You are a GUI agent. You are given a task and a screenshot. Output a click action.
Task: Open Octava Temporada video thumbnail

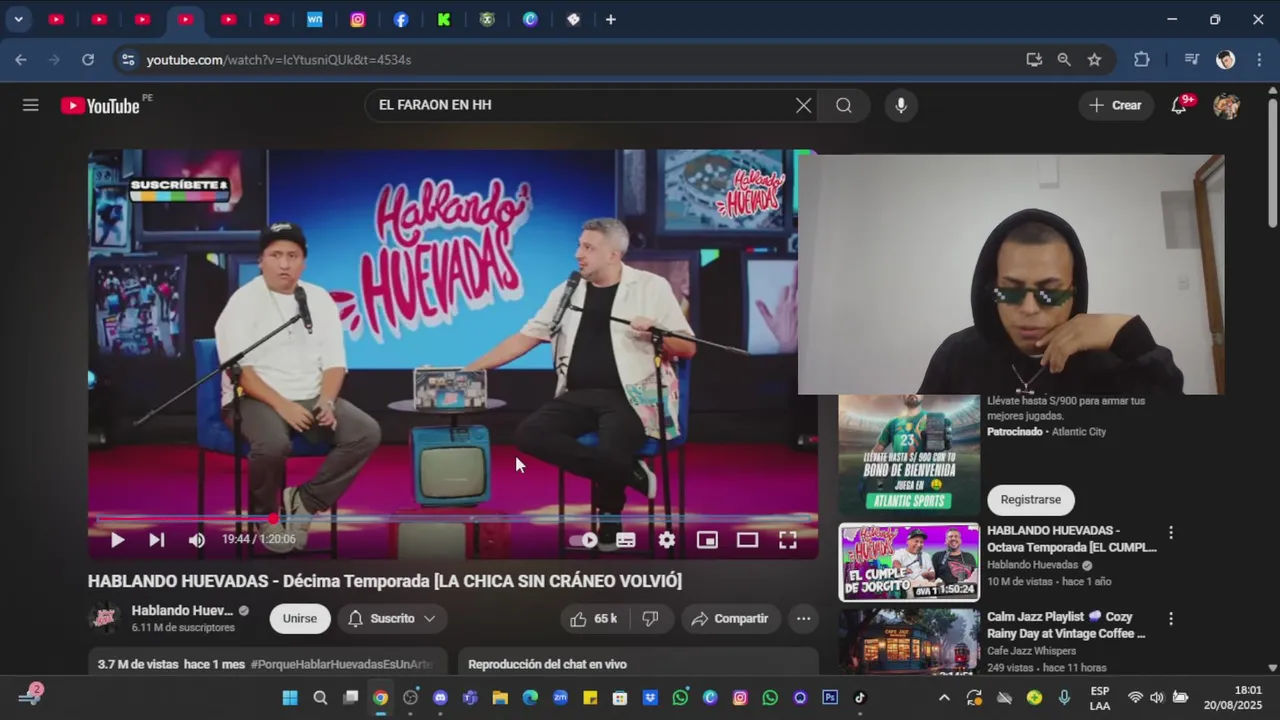tap(909, 562)
